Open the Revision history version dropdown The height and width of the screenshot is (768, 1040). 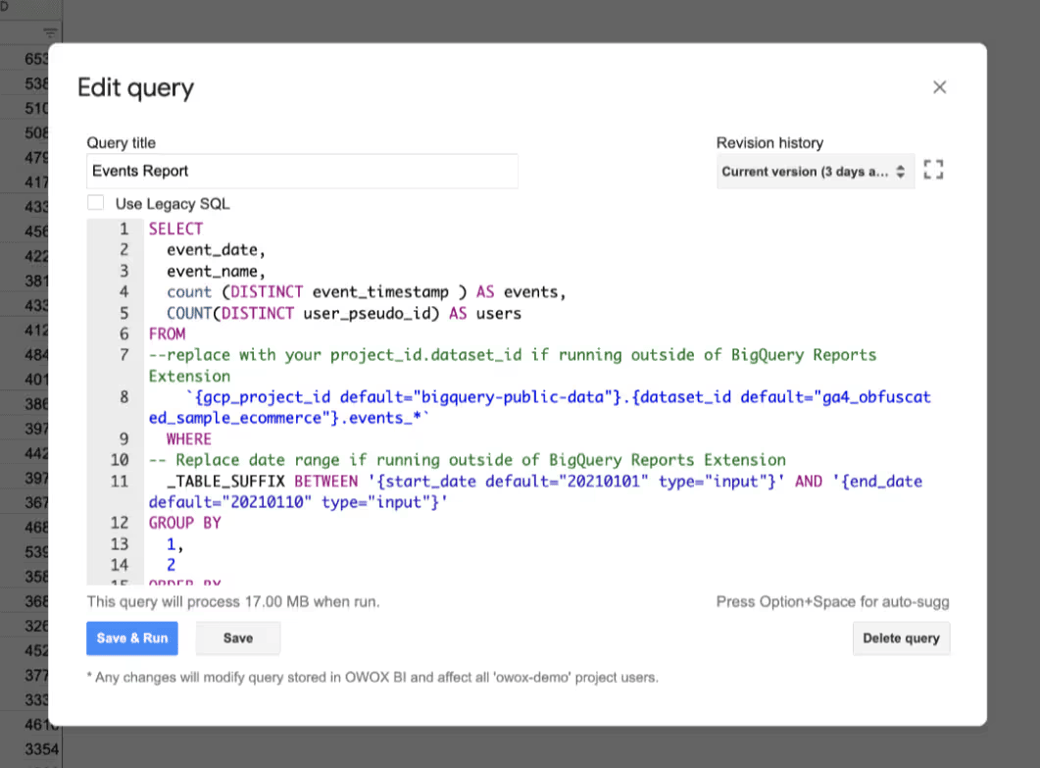815,172
